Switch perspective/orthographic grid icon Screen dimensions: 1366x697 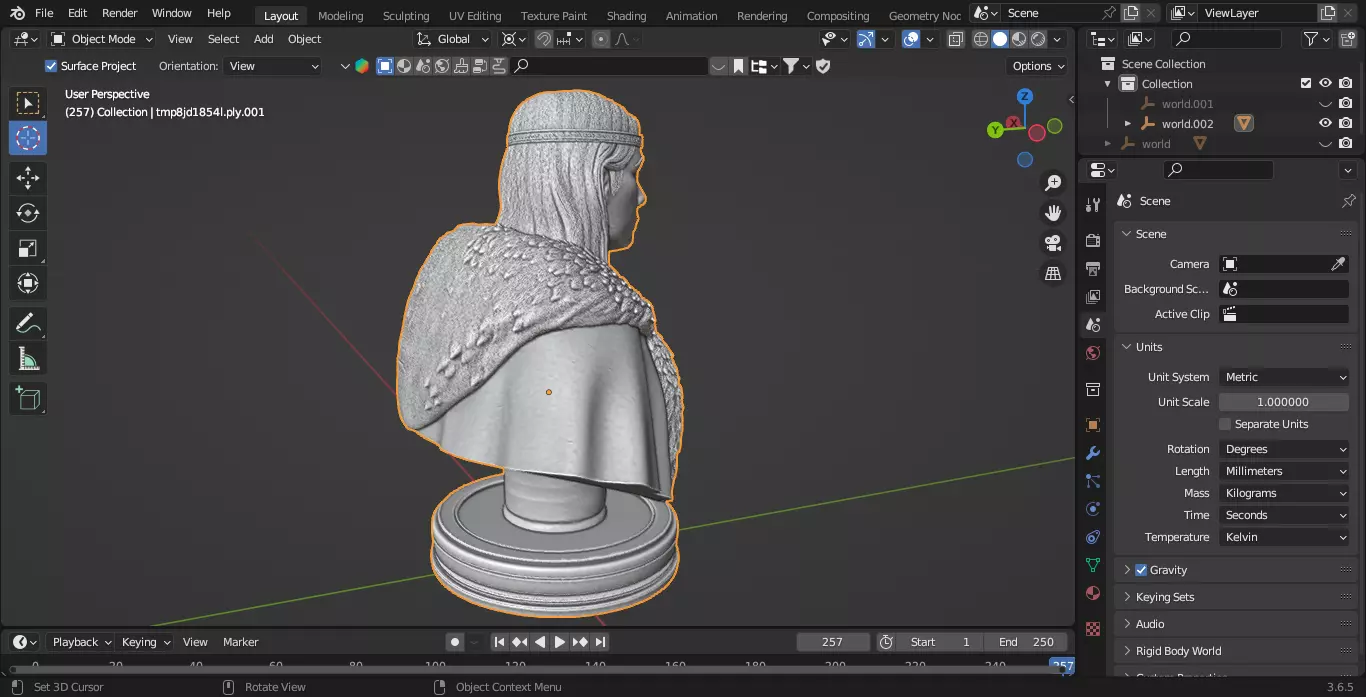coord(1053,273)
